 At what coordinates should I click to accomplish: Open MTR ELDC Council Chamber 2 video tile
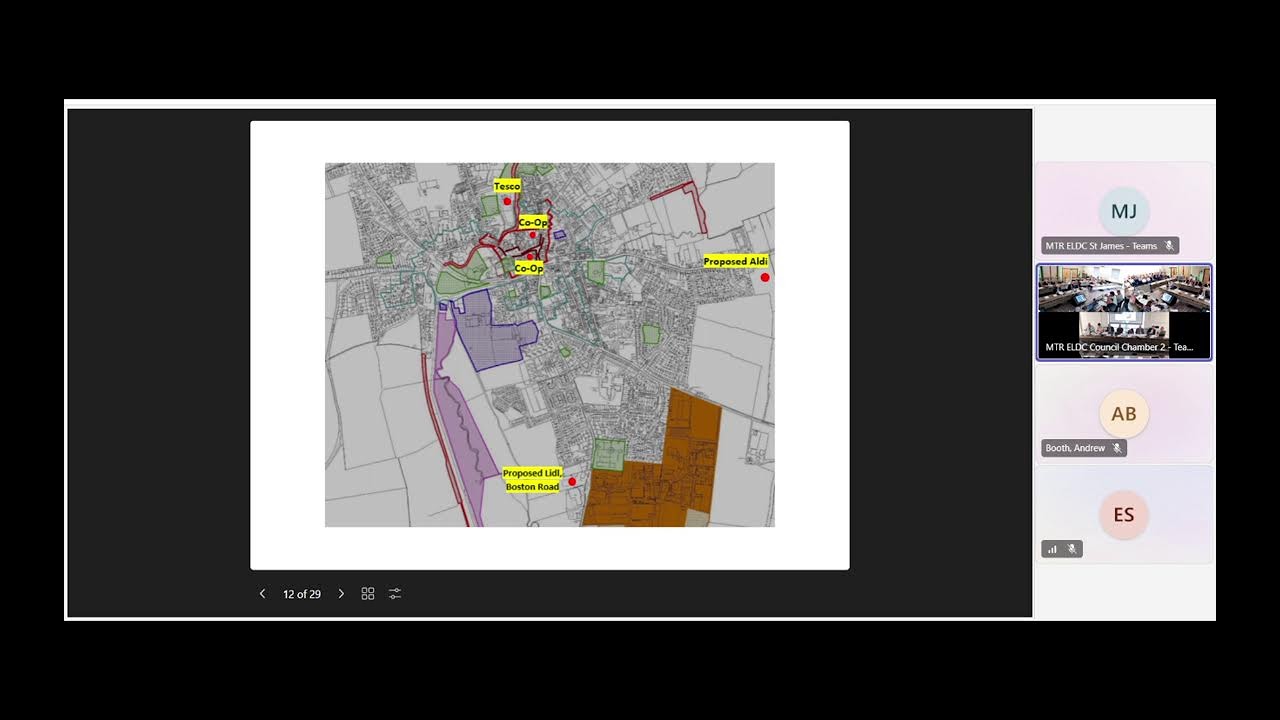tap(1124, 312)
